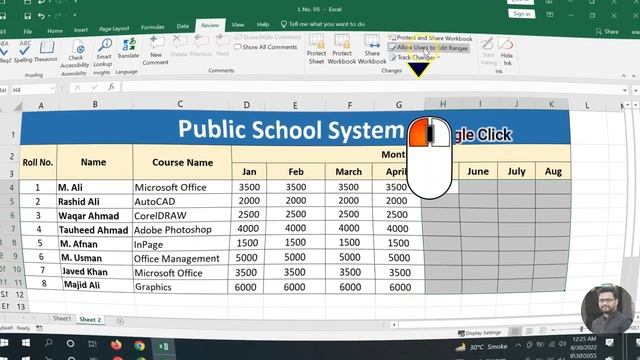Open Task View from the taskbar
Image resolution: width=640 pixels, height=360 pixels.
(92, 344)
